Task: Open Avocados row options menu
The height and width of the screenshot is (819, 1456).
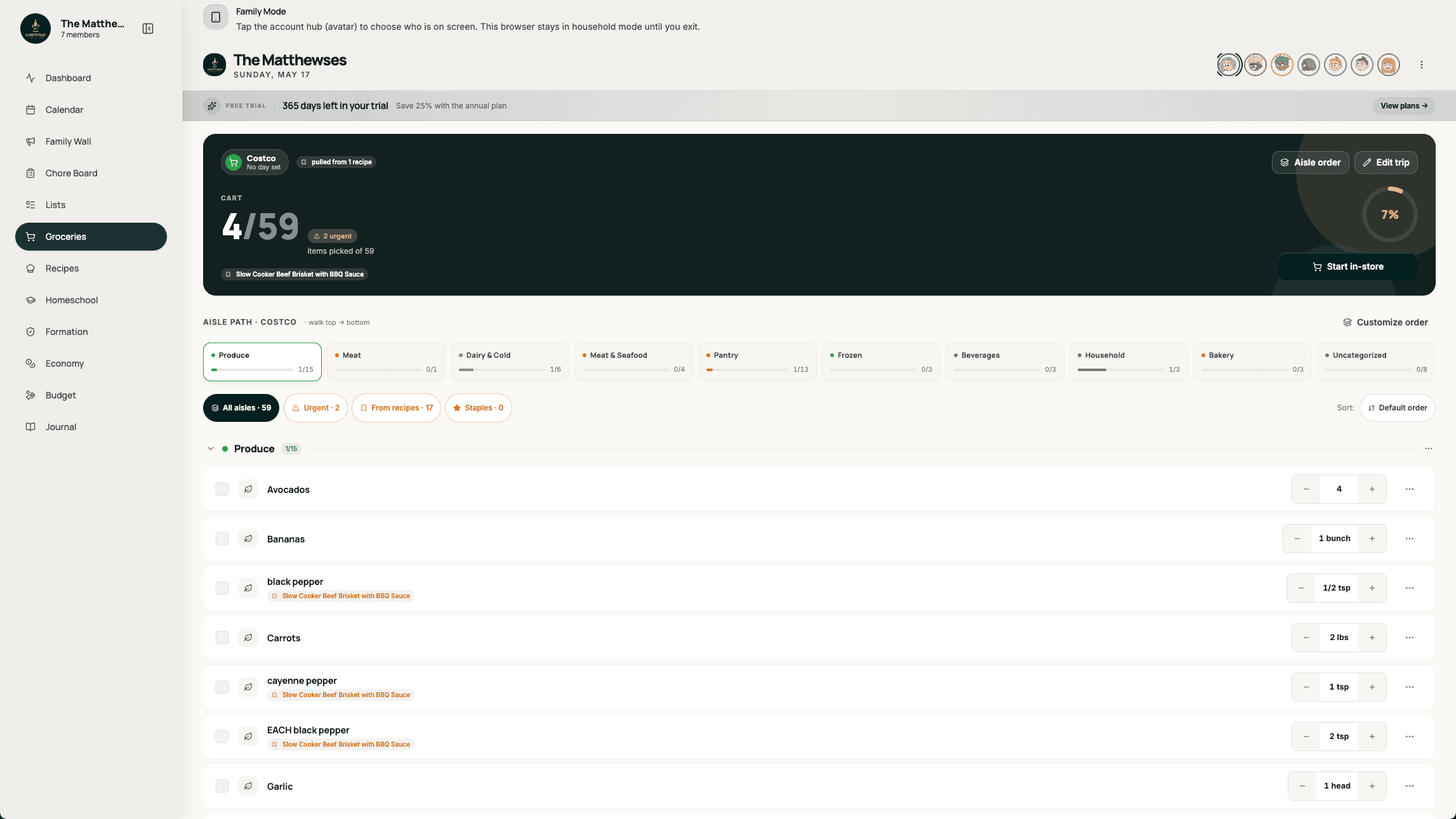Action: coord(1410,489)
